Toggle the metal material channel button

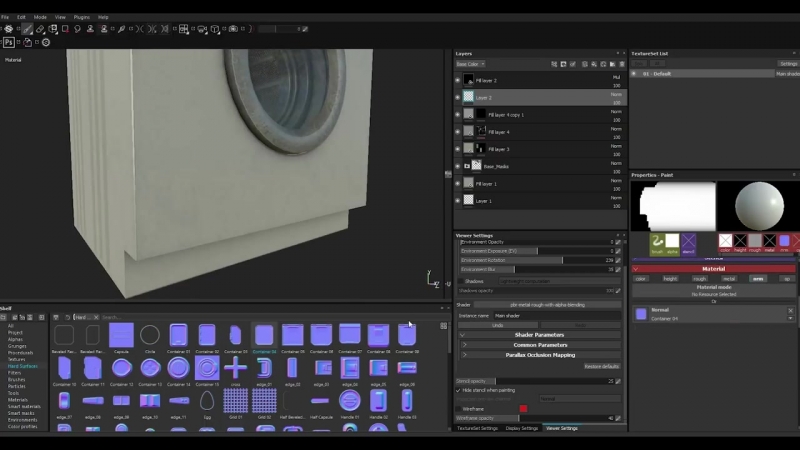(729, 279)
